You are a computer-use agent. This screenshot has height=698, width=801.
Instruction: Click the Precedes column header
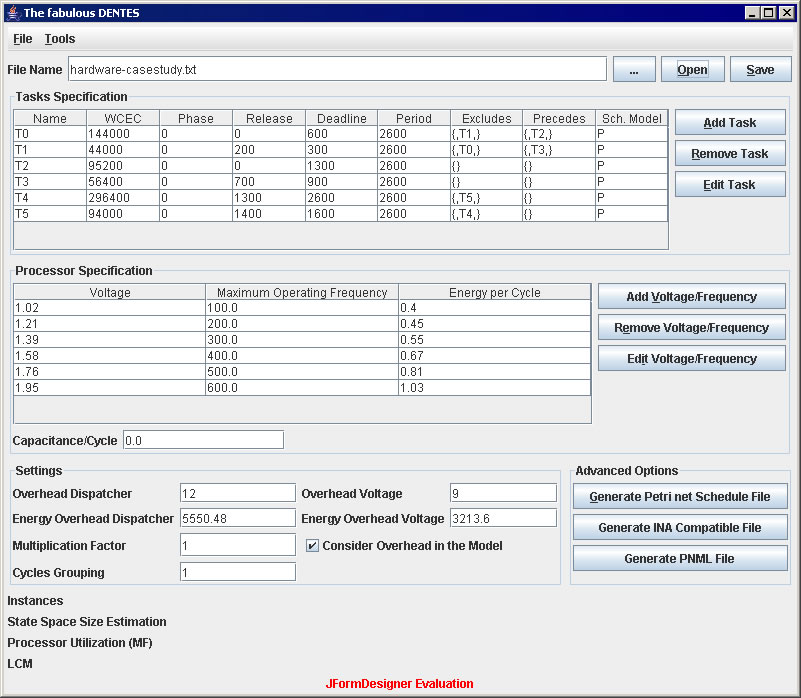(559, 118)
